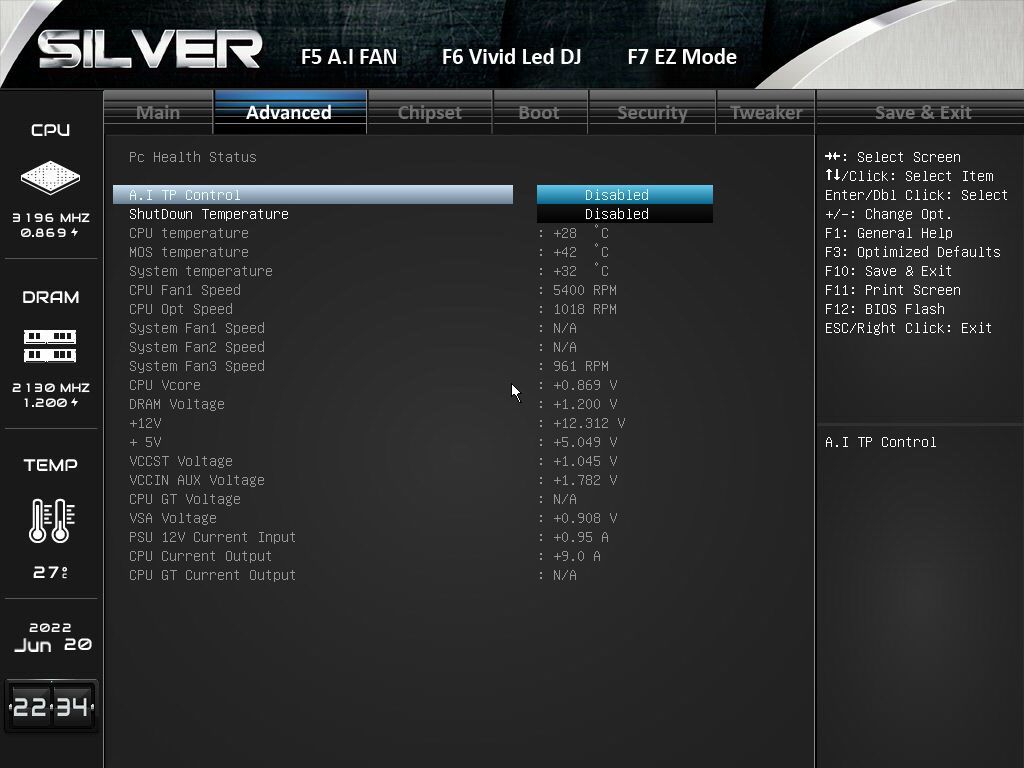Go to the Security tab
1024x768 pixels.
click(652, 112)
